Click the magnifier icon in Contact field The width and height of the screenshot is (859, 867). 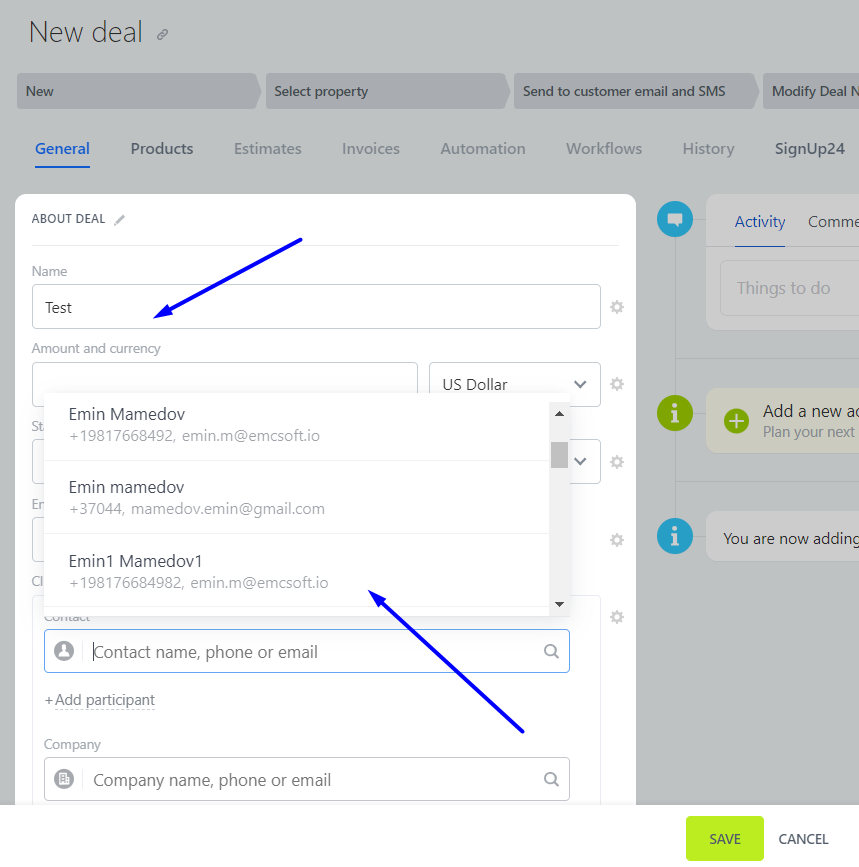[551, 651]
